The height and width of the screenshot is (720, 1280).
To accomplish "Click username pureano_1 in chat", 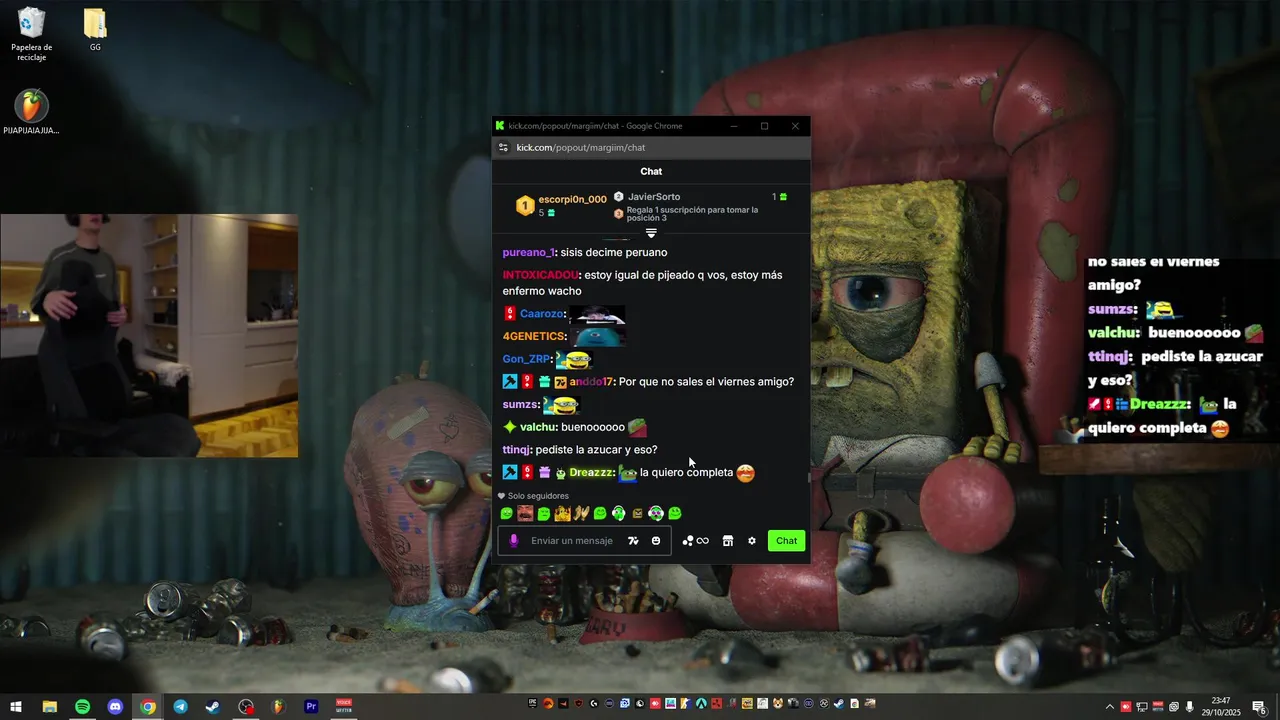I will 528,253.
